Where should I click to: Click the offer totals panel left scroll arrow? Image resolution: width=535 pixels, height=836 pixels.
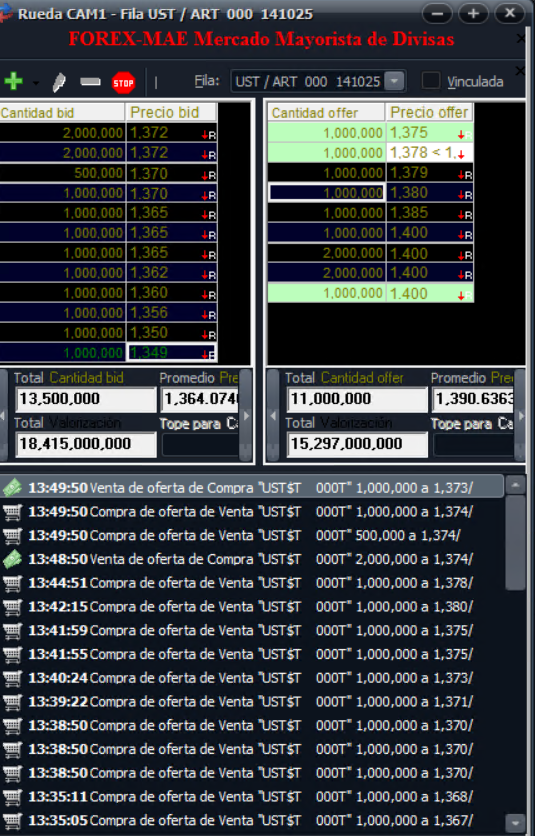273,415
